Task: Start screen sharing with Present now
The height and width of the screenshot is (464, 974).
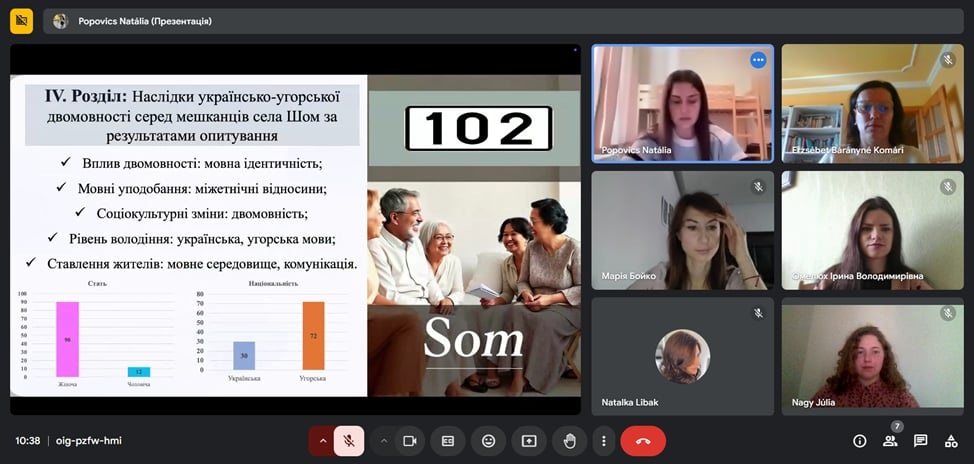Action: click(528, 441)
